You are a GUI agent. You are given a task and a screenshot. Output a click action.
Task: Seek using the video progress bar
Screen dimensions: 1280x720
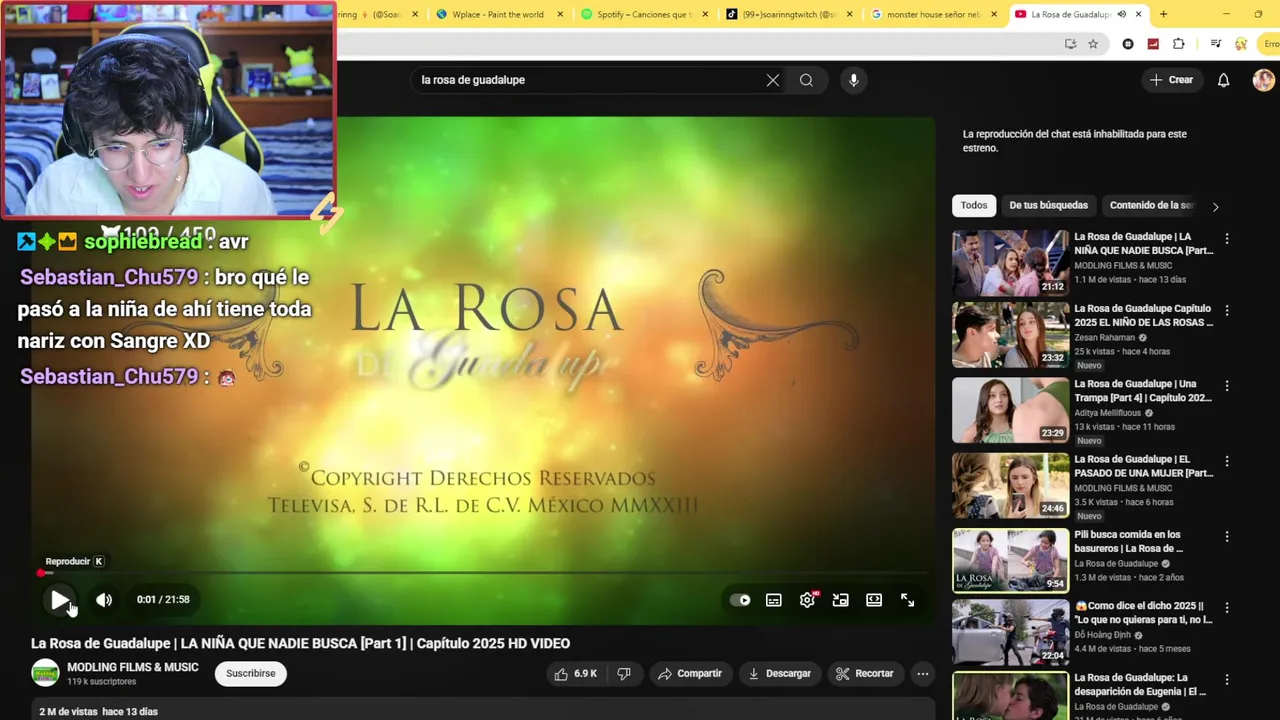click(483, 573)
